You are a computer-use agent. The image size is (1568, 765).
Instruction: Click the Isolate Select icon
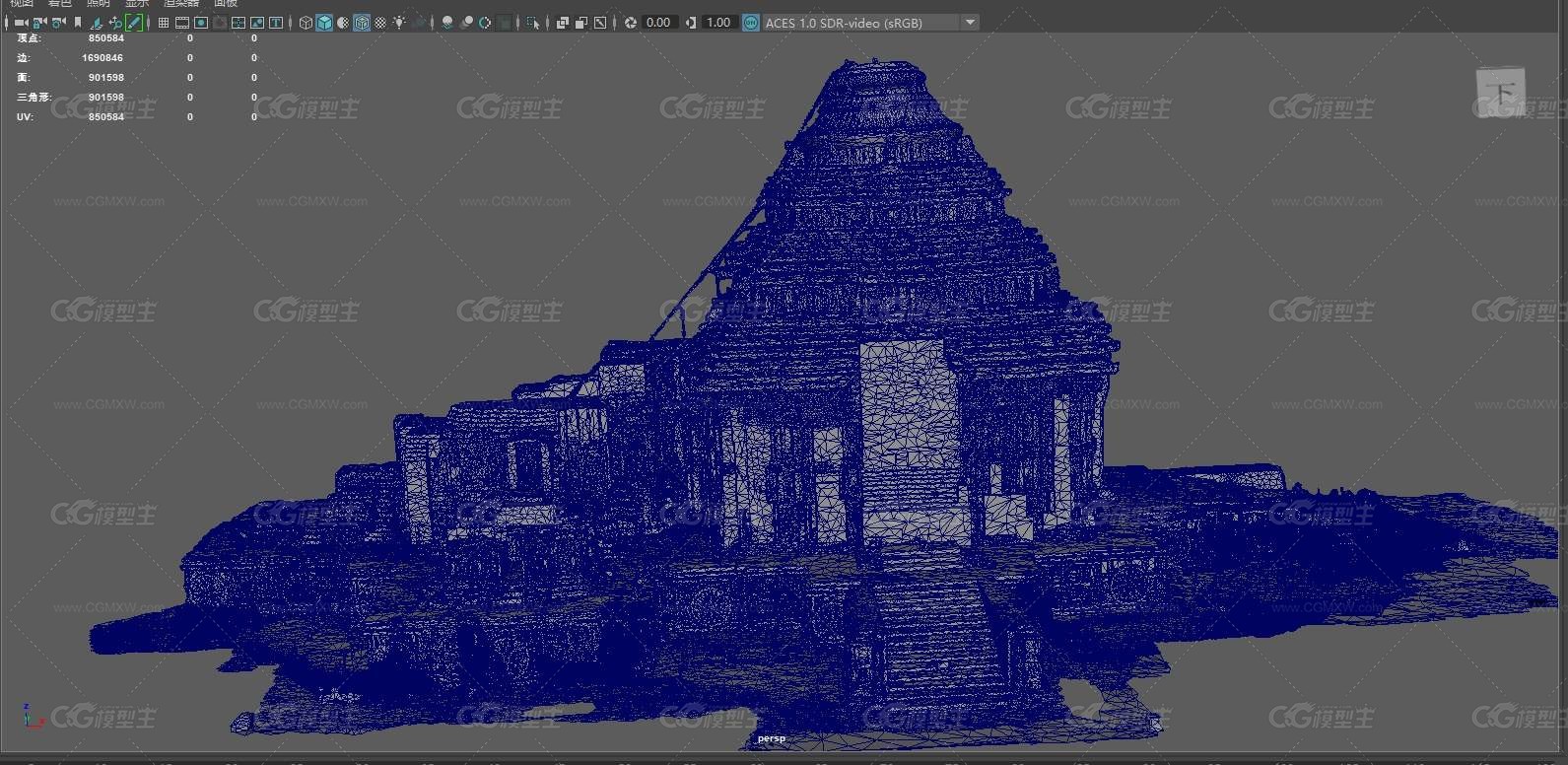point(533,23)
